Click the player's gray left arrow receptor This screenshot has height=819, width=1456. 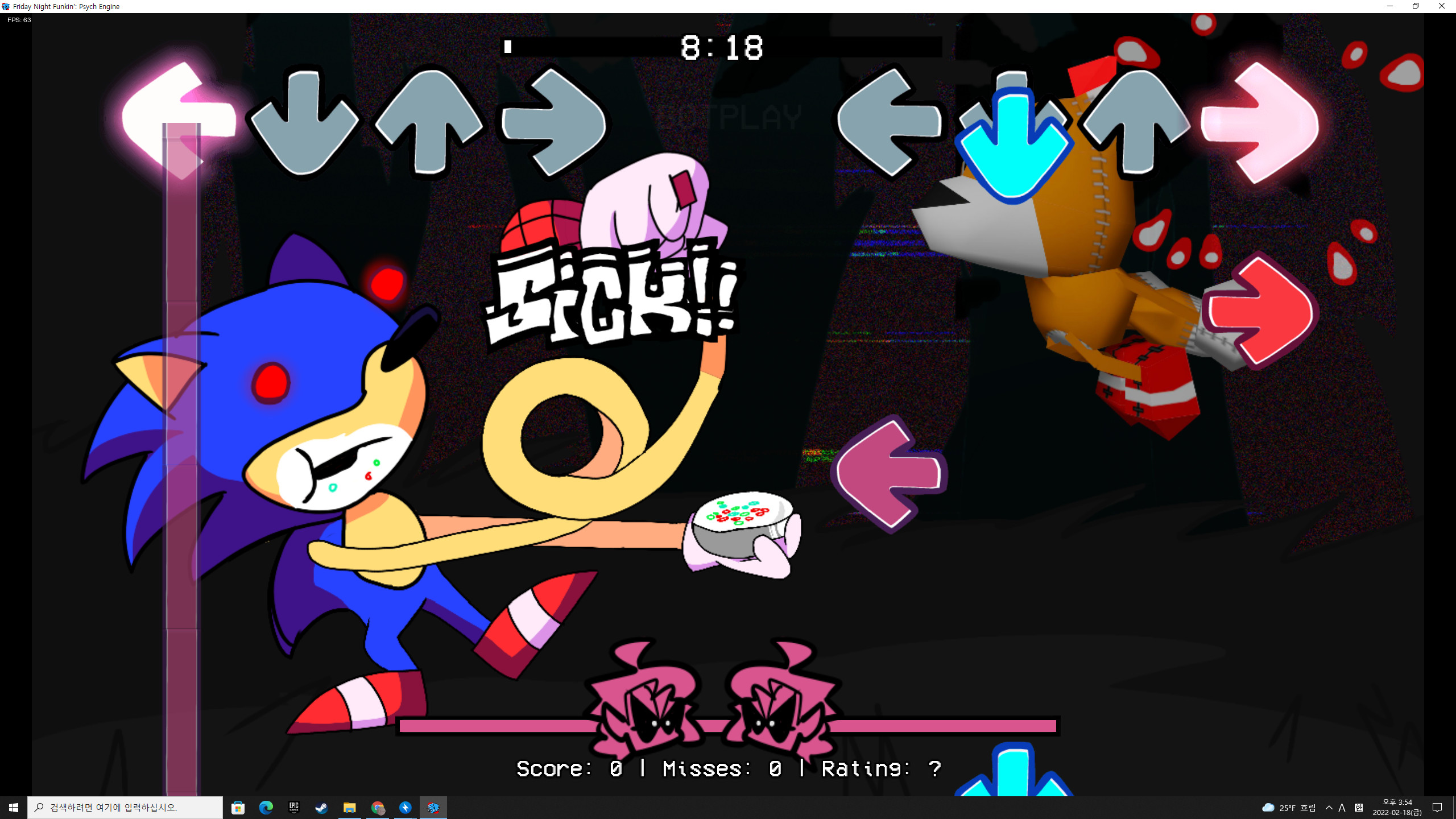coord(890,122)
